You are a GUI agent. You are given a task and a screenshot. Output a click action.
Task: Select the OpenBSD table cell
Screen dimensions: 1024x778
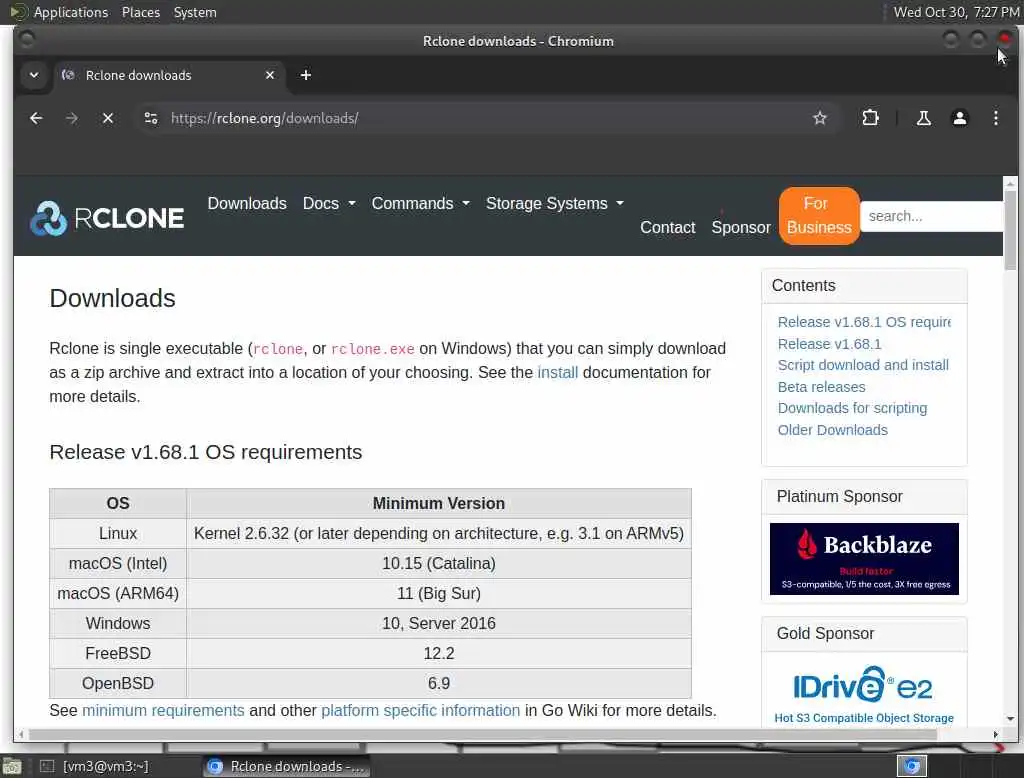(x=118, y=684)
